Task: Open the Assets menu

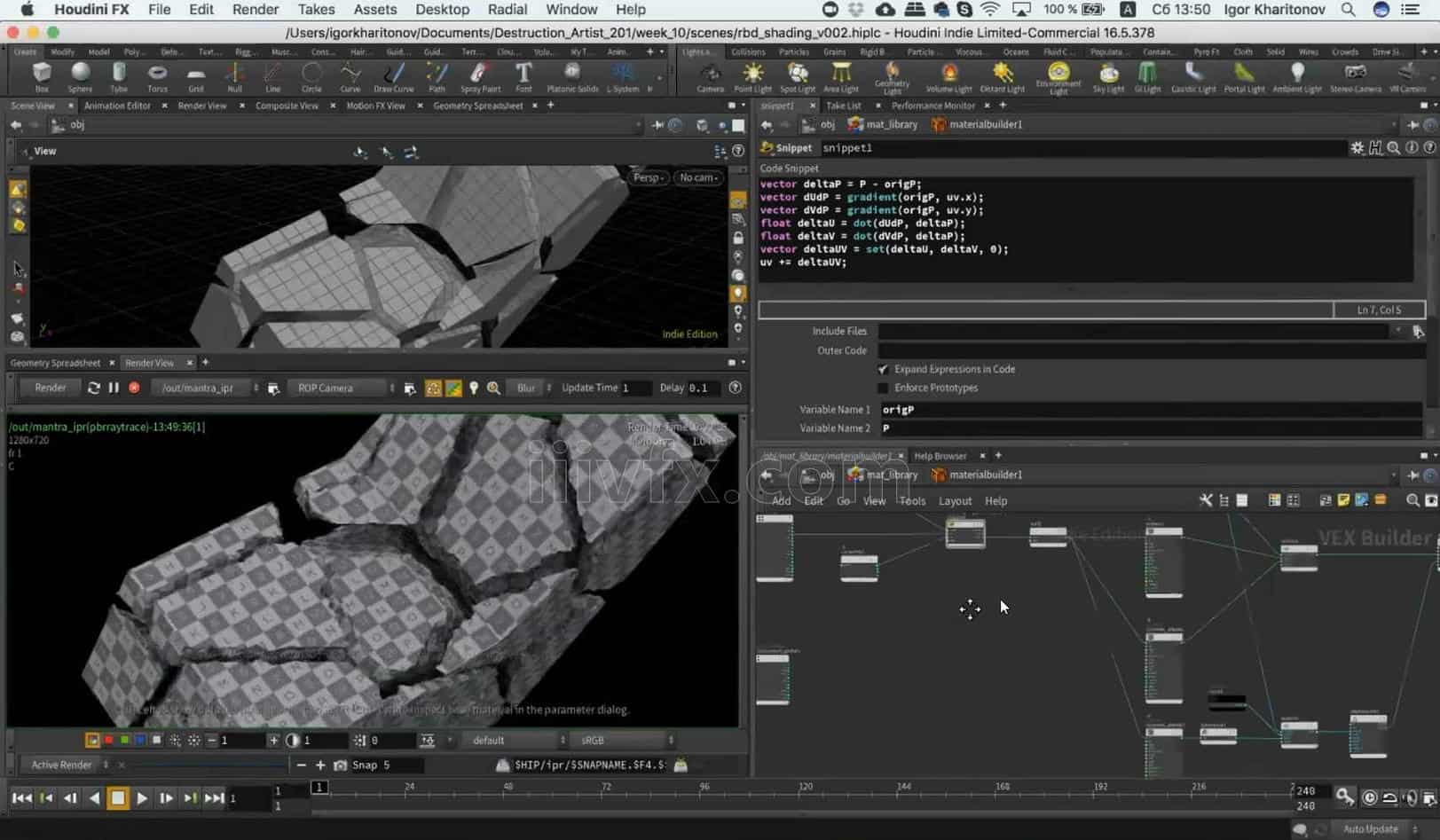Action: [x=375, y=10]
